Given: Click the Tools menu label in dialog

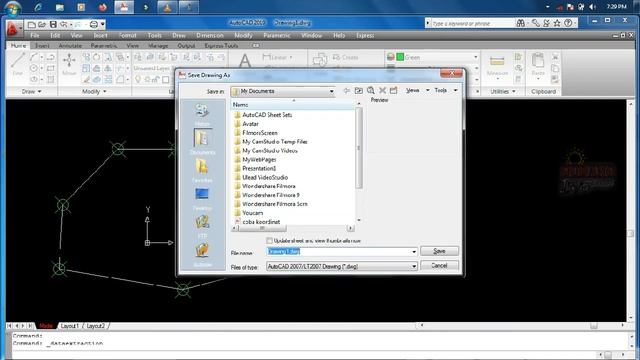Looking at the screenshot, I should coord(440,90).
